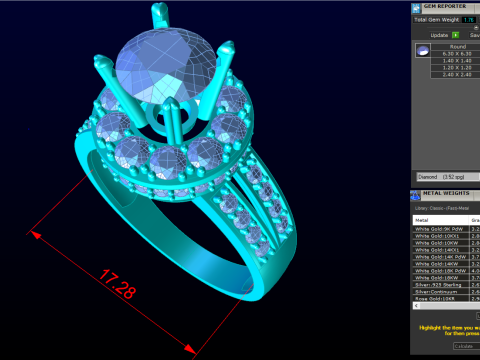Select Rose Gold:10KR row
This screenshot has width=480, height=360.
[447, 299]
